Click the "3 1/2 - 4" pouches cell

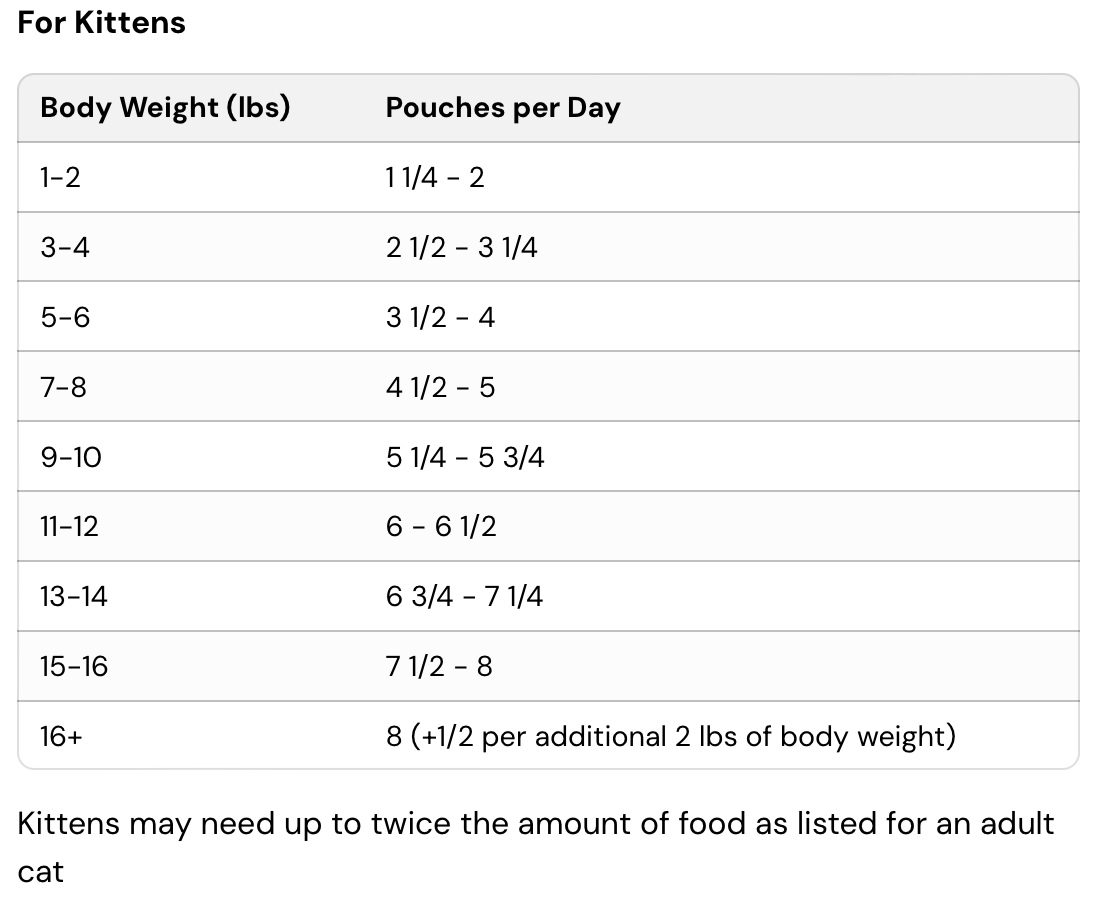pyautogui.click(x=440, y=317)
